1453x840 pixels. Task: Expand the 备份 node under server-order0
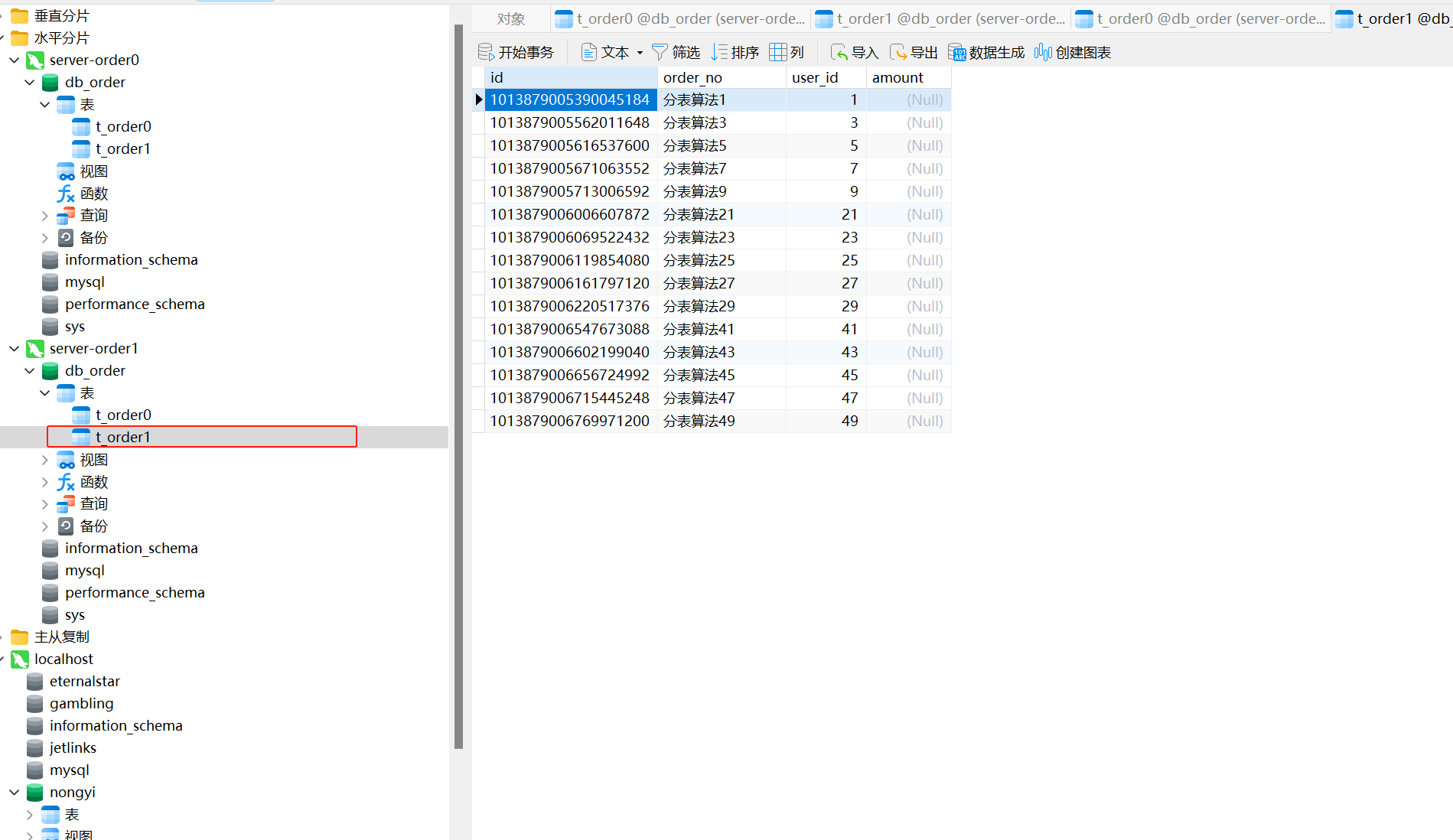point(44,238)
